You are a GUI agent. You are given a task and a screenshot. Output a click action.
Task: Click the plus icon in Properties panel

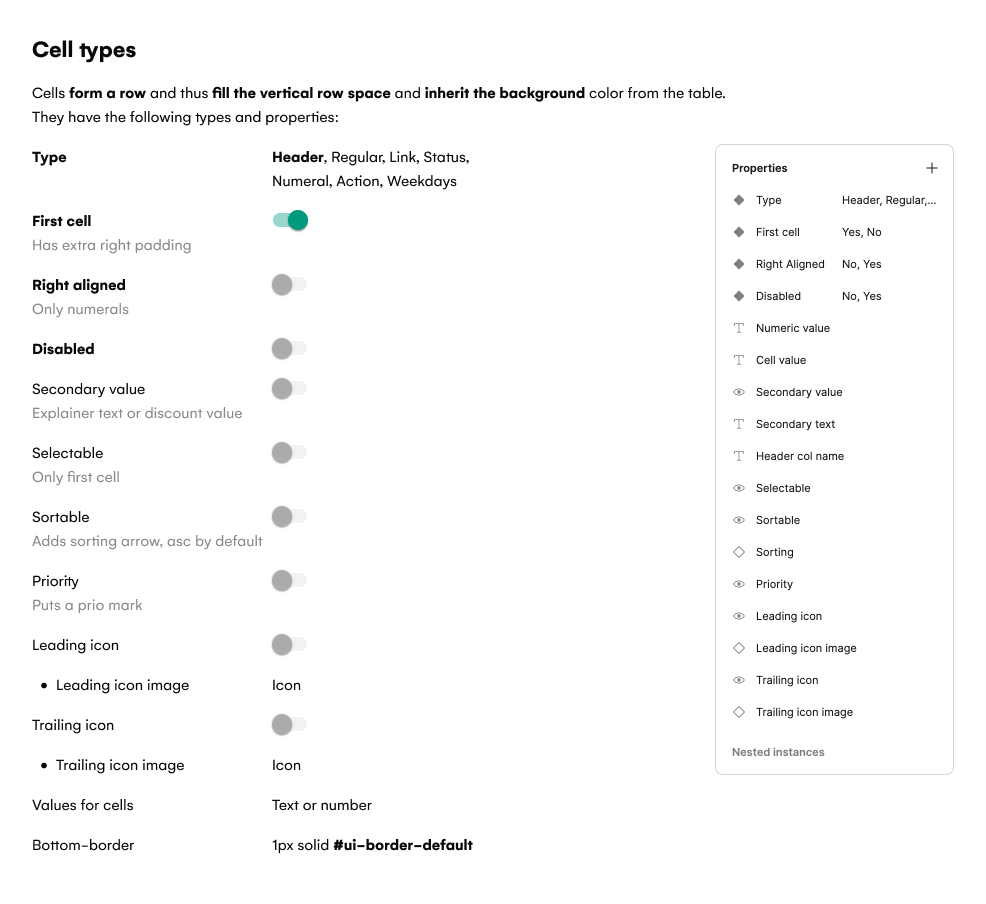tap(932, 168)
